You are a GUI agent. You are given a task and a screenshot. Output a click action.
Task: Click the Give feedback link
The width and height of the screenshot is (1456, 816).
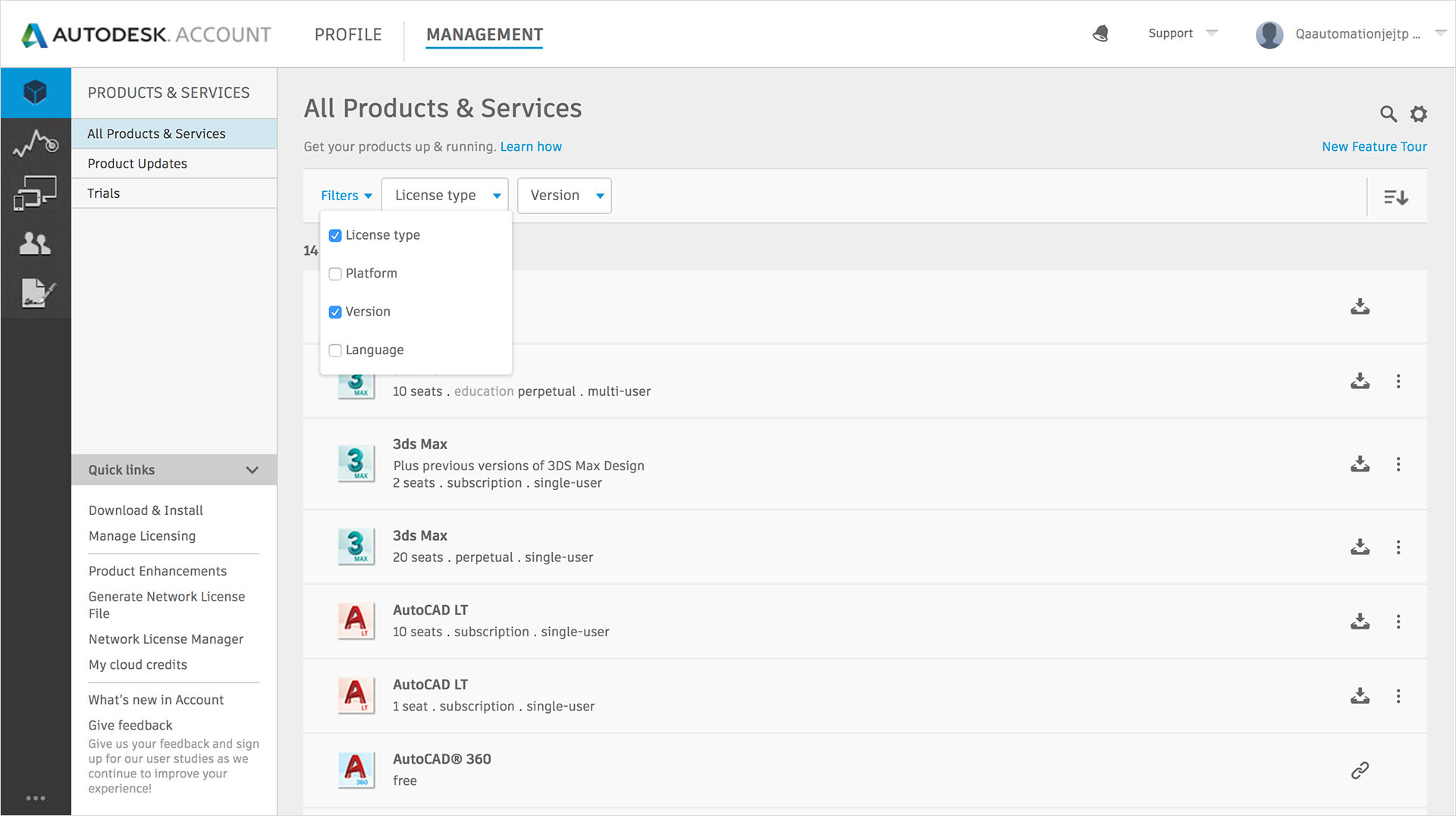[130, 726]
